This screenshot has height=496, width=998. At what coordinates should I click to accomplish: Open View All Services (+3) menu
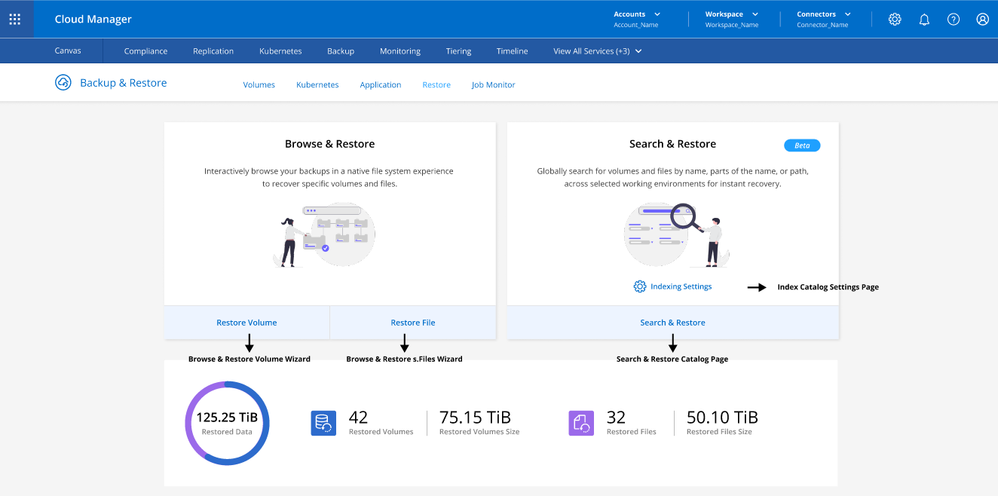pyautogui.click(x=597, y=51)
